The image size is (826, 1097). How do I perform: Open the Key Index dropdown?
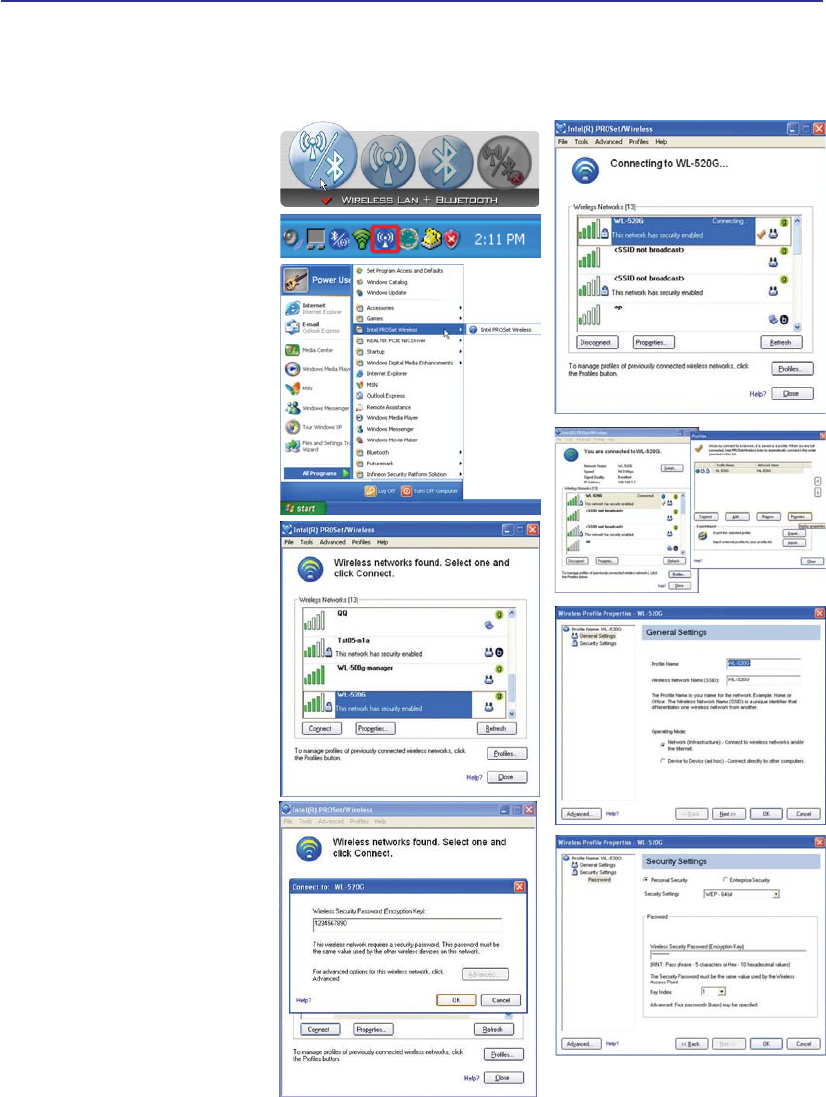coord(713,991)
